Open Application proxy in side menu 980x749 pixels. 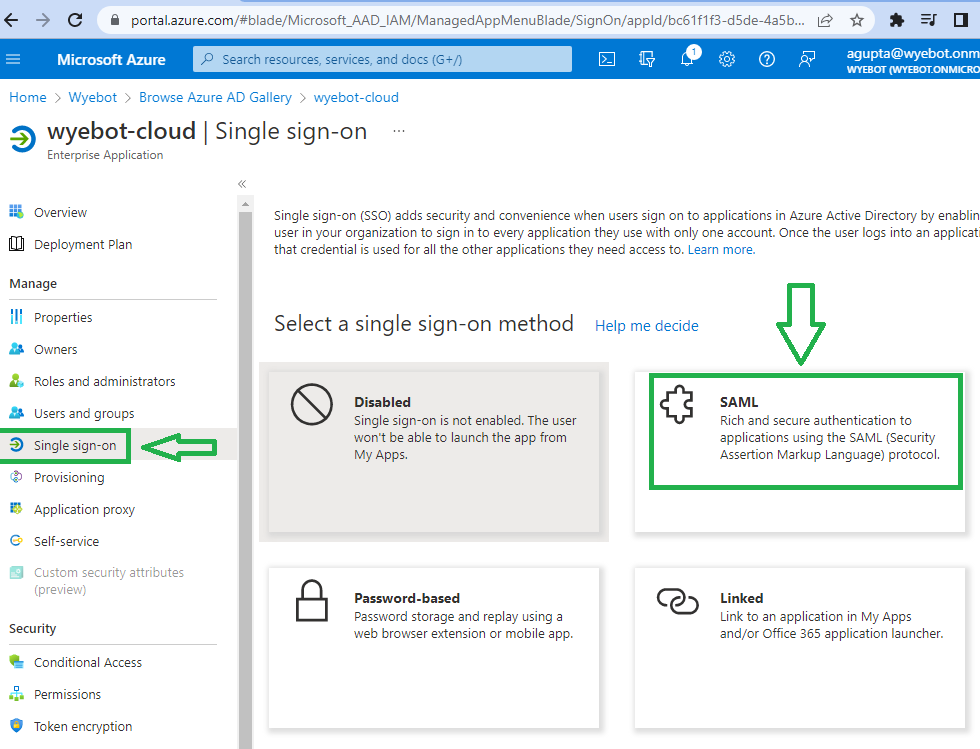pyautogui.click(x=84, y=510)
